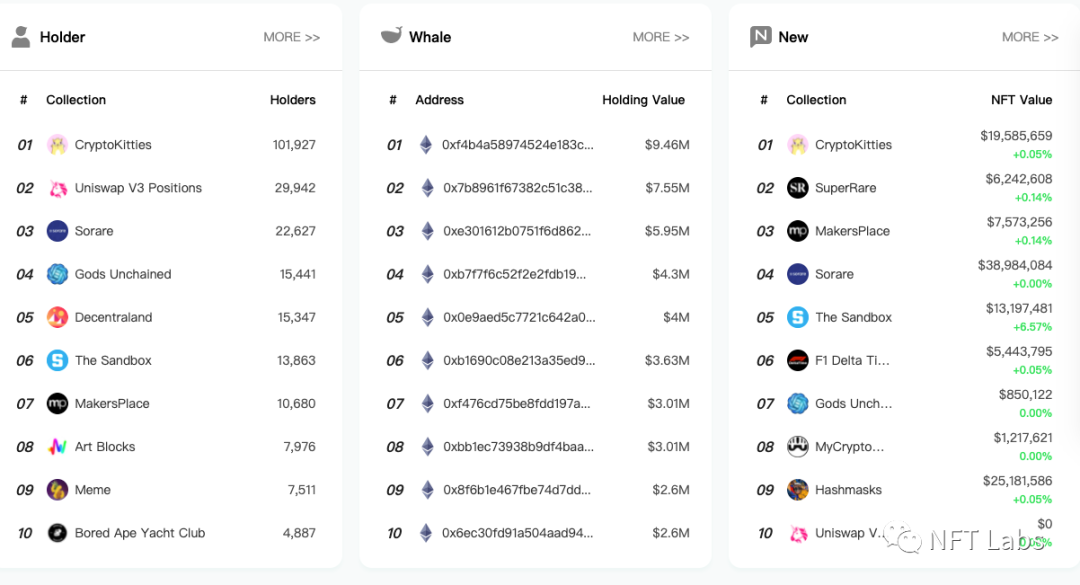
Task: Open whale address 0xb7f7f6c52f2e2fdb19
Action: [x=515, y=274]
